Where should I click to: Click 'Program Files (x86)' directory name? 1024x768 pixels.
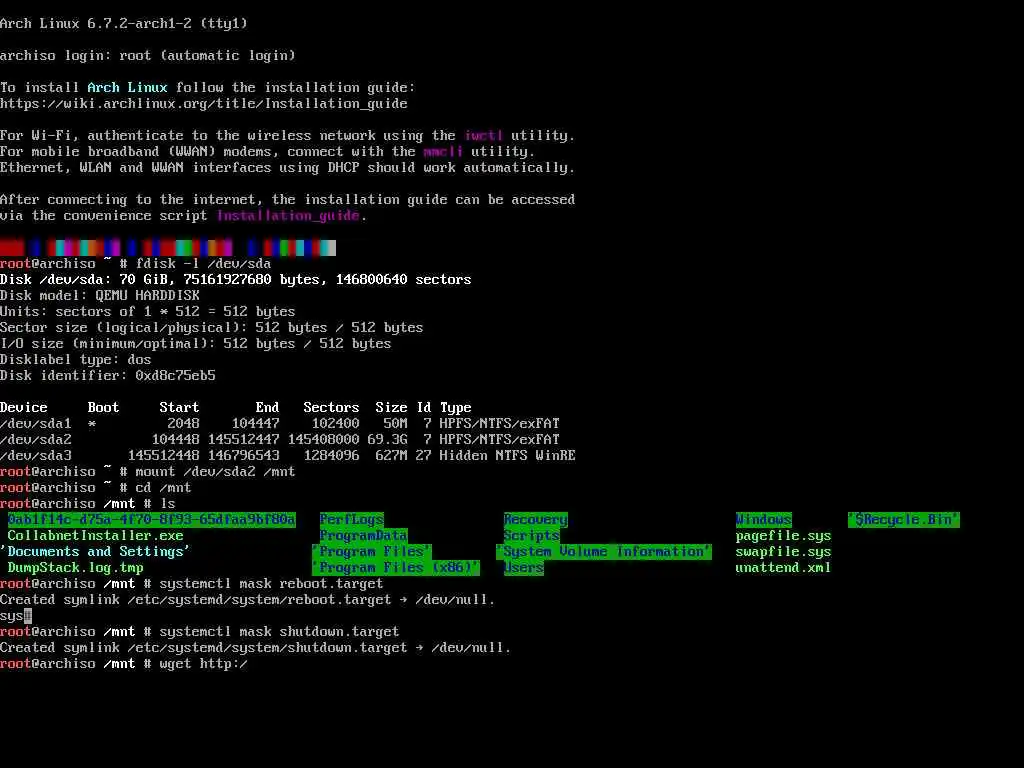tap(396, 568)
